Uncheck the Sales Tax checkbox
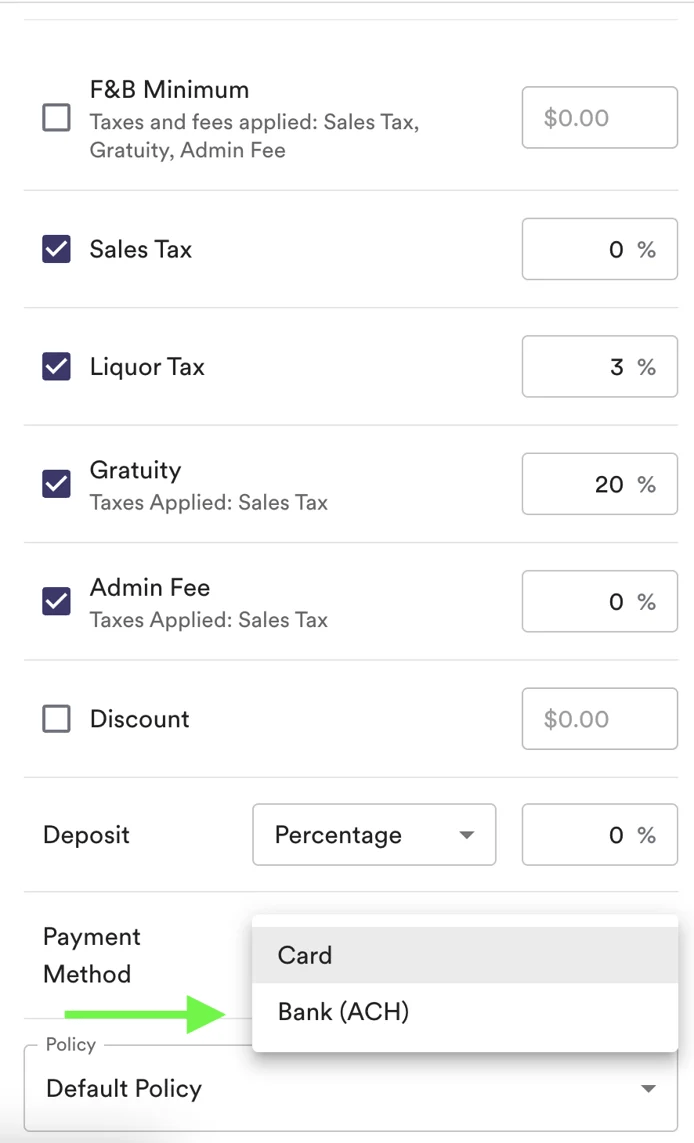694x1143 pixels. tap(57, 249)
